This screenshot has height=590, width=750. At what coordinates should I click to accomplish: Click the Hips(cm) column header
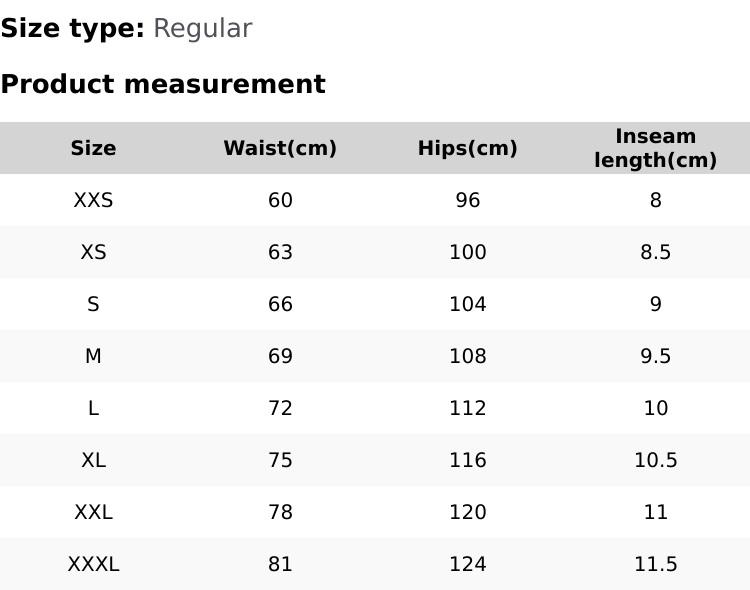(467, 148)
